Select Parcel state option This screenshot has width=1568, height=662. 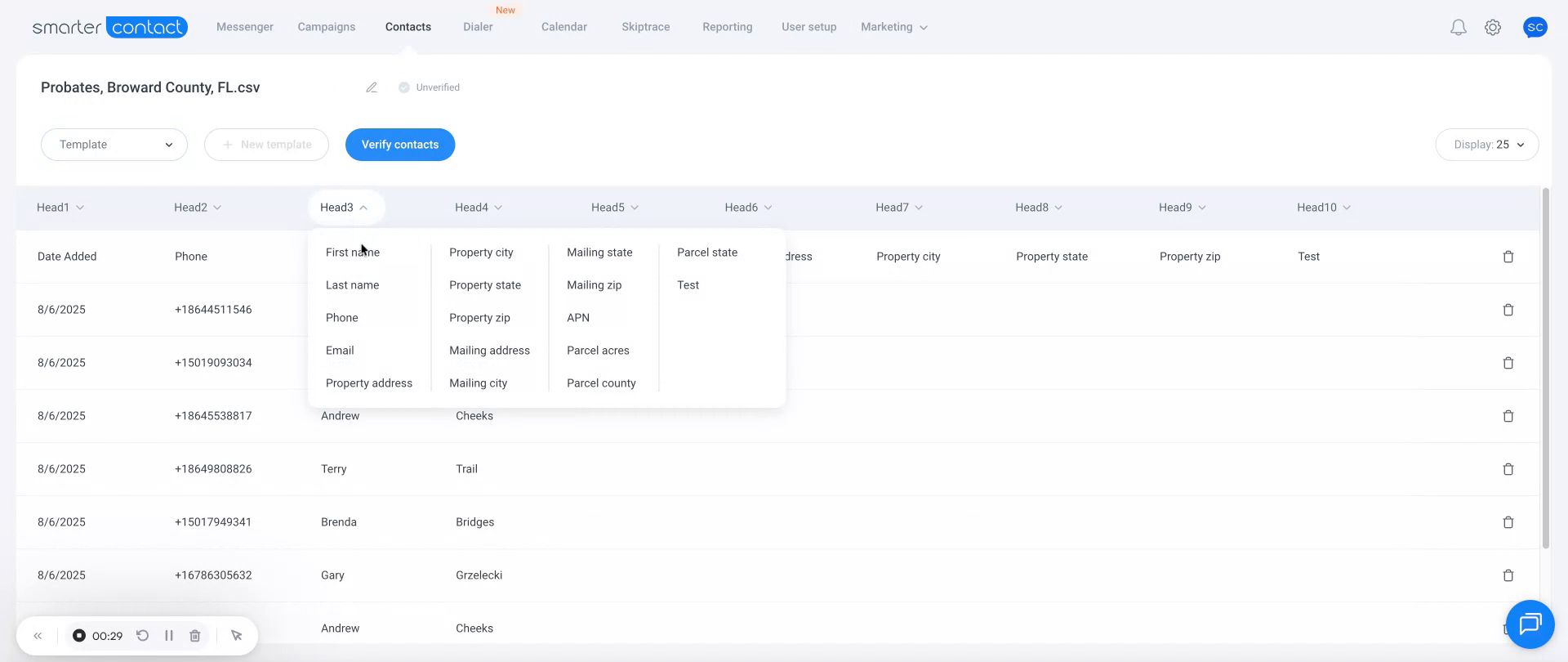(x=707, y=253)
